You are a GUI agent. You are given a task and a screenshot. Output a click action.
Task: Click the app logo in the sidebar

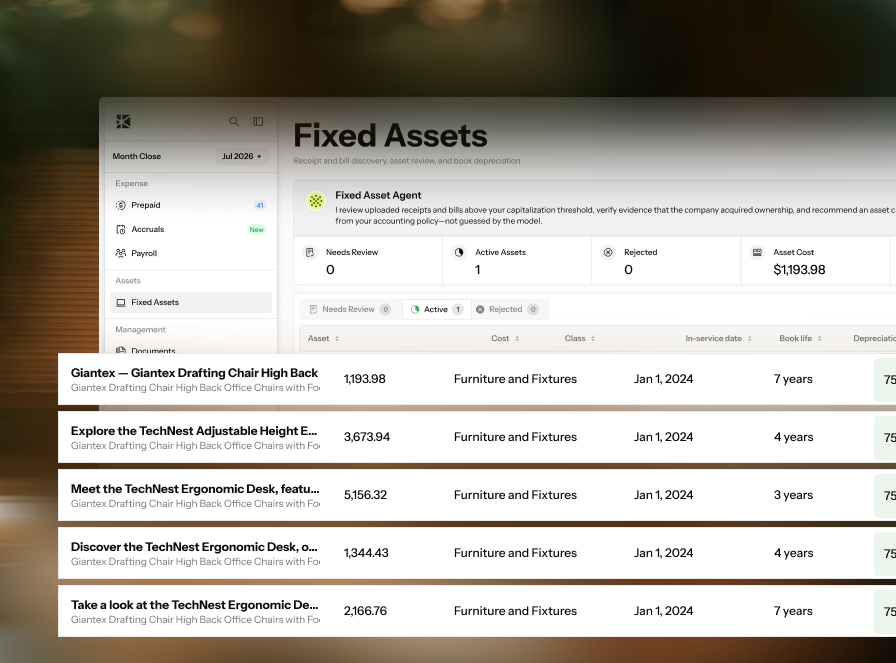point(123,121)
